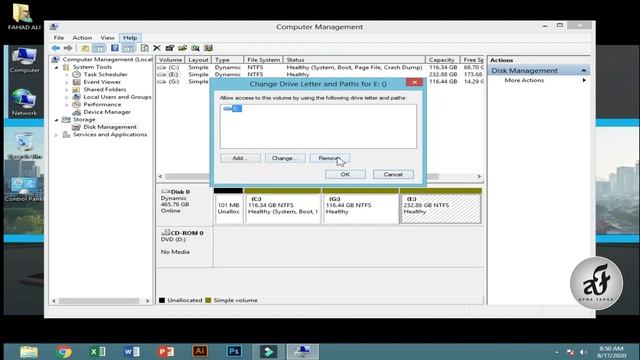Open File Explorer from the taskbar
The image size is (640, 360).
tap(29, 351)
